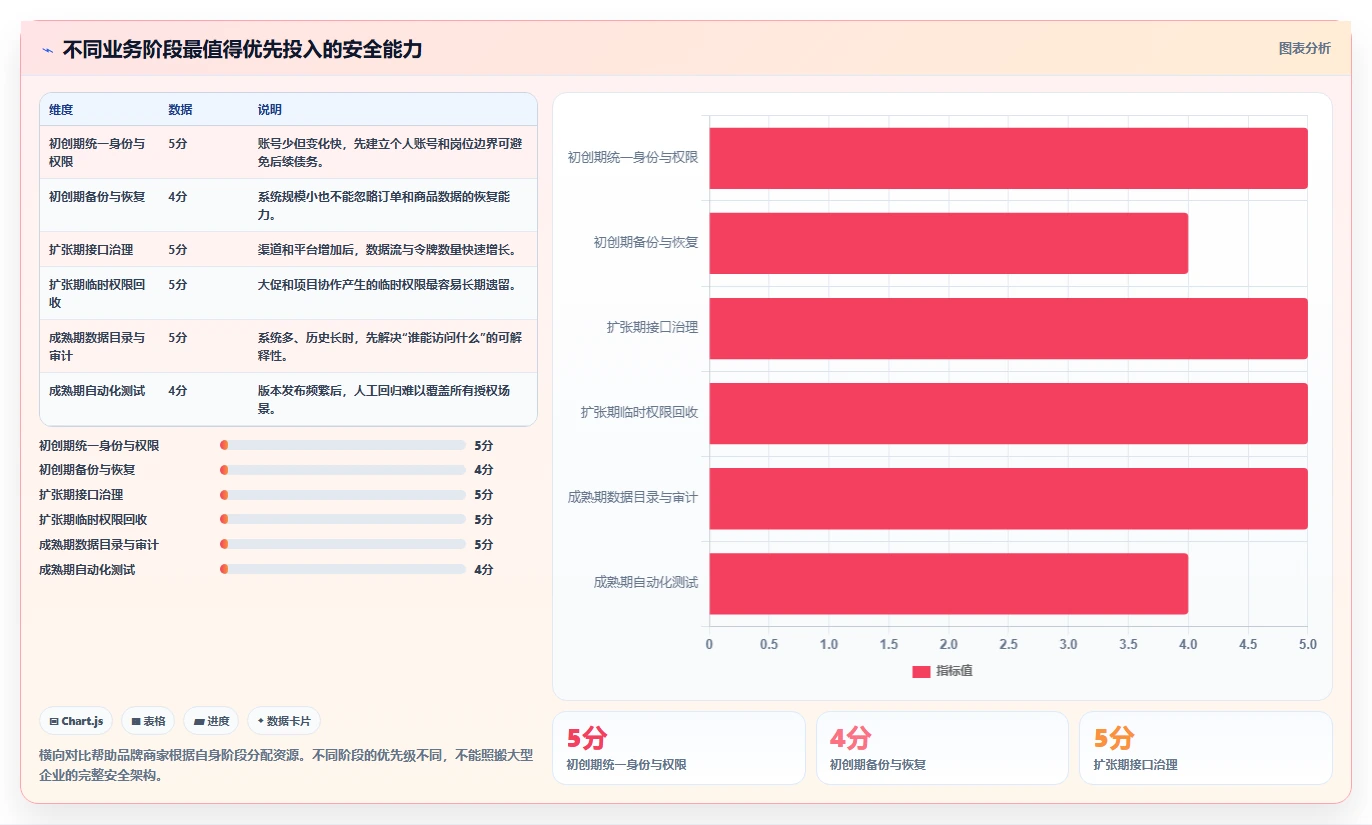Click the progress bar for 成熟期数据目录与审计
This screenshot has height=825, width=1372.
pyautogui.click(x=343, y=545)
